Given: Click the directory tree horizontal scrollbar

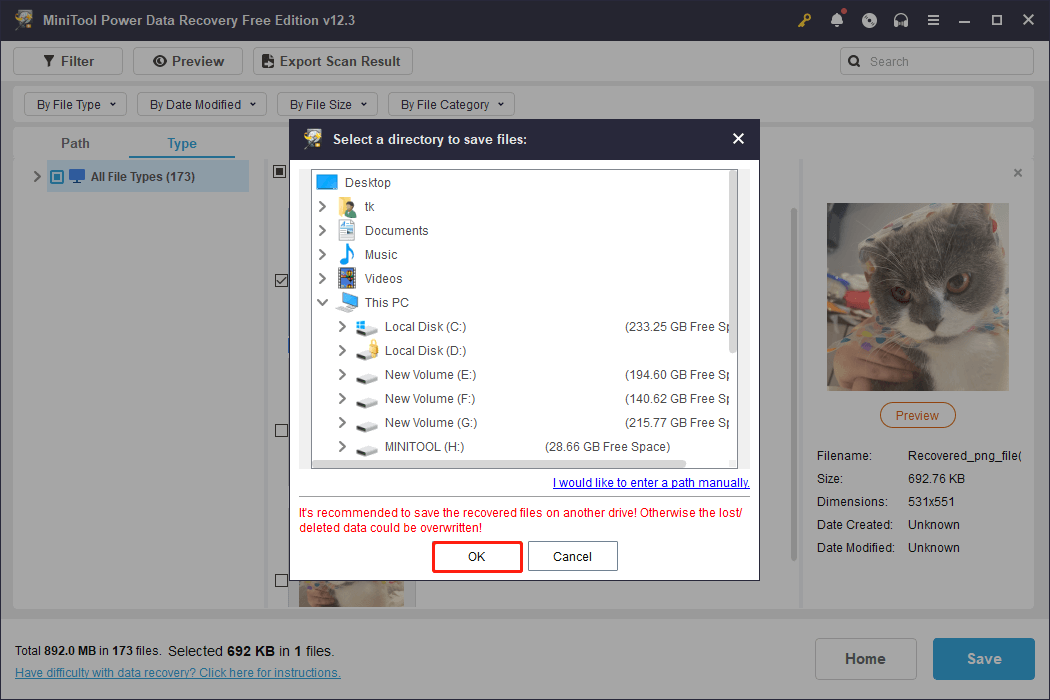Looking at the screenshot, I should tap(500, 464).
